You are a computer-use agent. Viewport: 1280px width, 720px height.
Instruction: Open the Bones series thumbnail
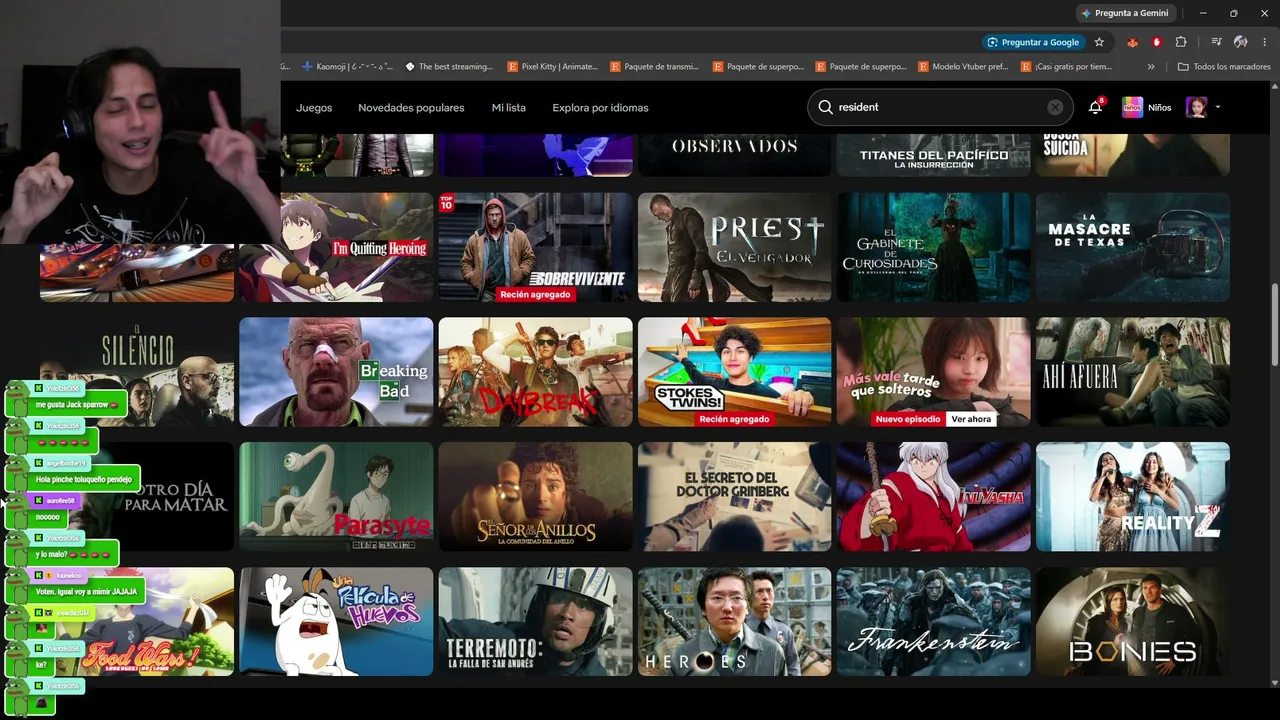click(x=1133, y=622)
